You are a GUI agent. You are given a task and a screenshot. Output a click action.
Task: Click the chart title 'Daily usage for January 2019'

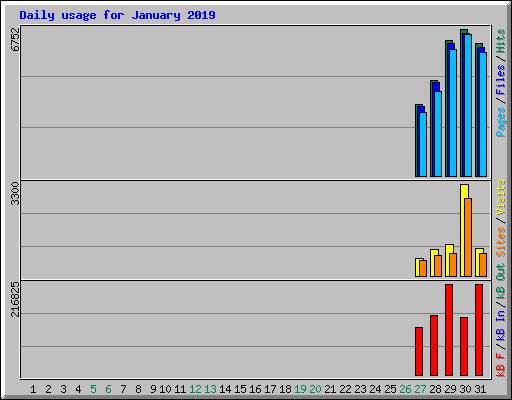pos(117,15)
